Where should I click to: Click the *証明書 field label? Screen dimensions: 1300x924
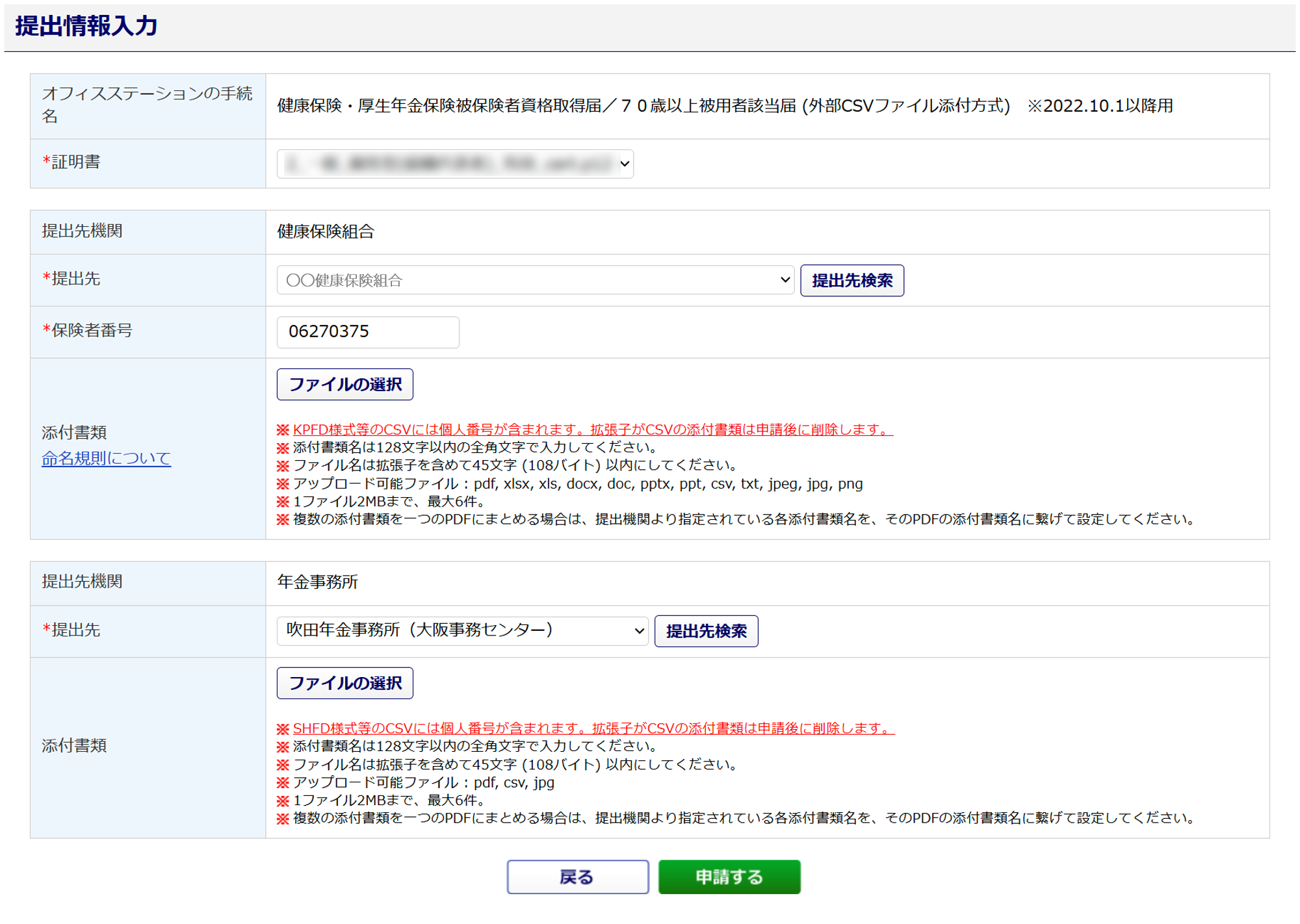pos(71,162)
